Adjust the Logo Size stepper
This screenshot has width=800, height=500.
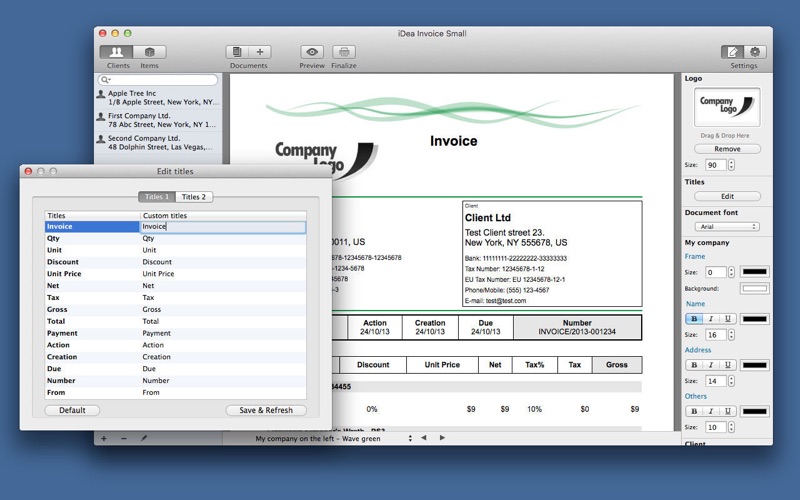(x=731, y=165)
